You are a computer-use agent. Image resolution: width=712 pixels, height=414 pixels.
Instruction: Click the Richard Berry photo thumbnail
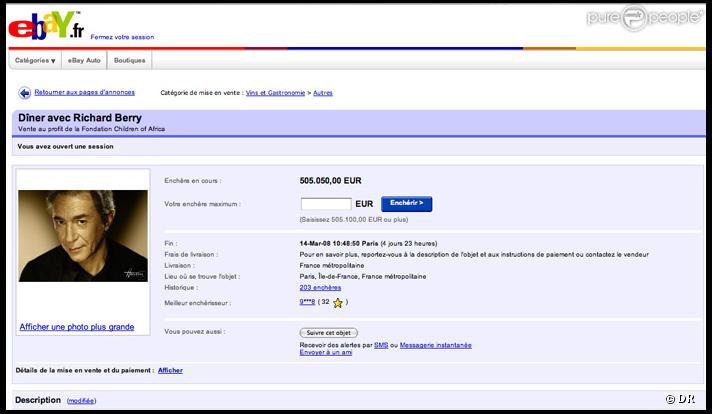[83, 236]
